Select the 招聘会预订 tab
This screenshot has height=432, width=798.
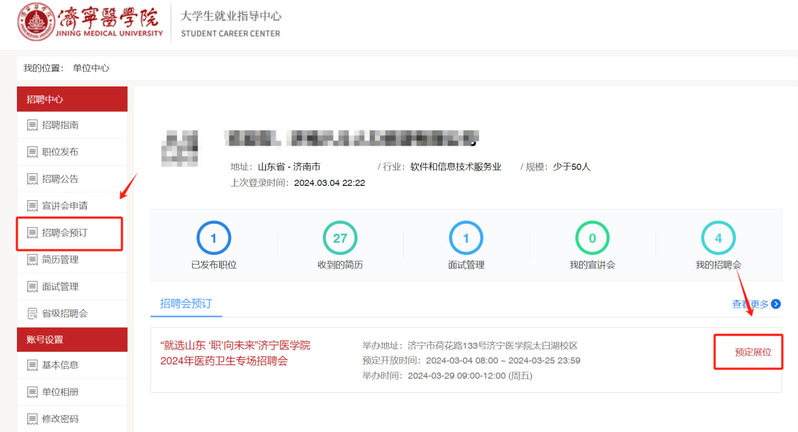coord(186,302)
